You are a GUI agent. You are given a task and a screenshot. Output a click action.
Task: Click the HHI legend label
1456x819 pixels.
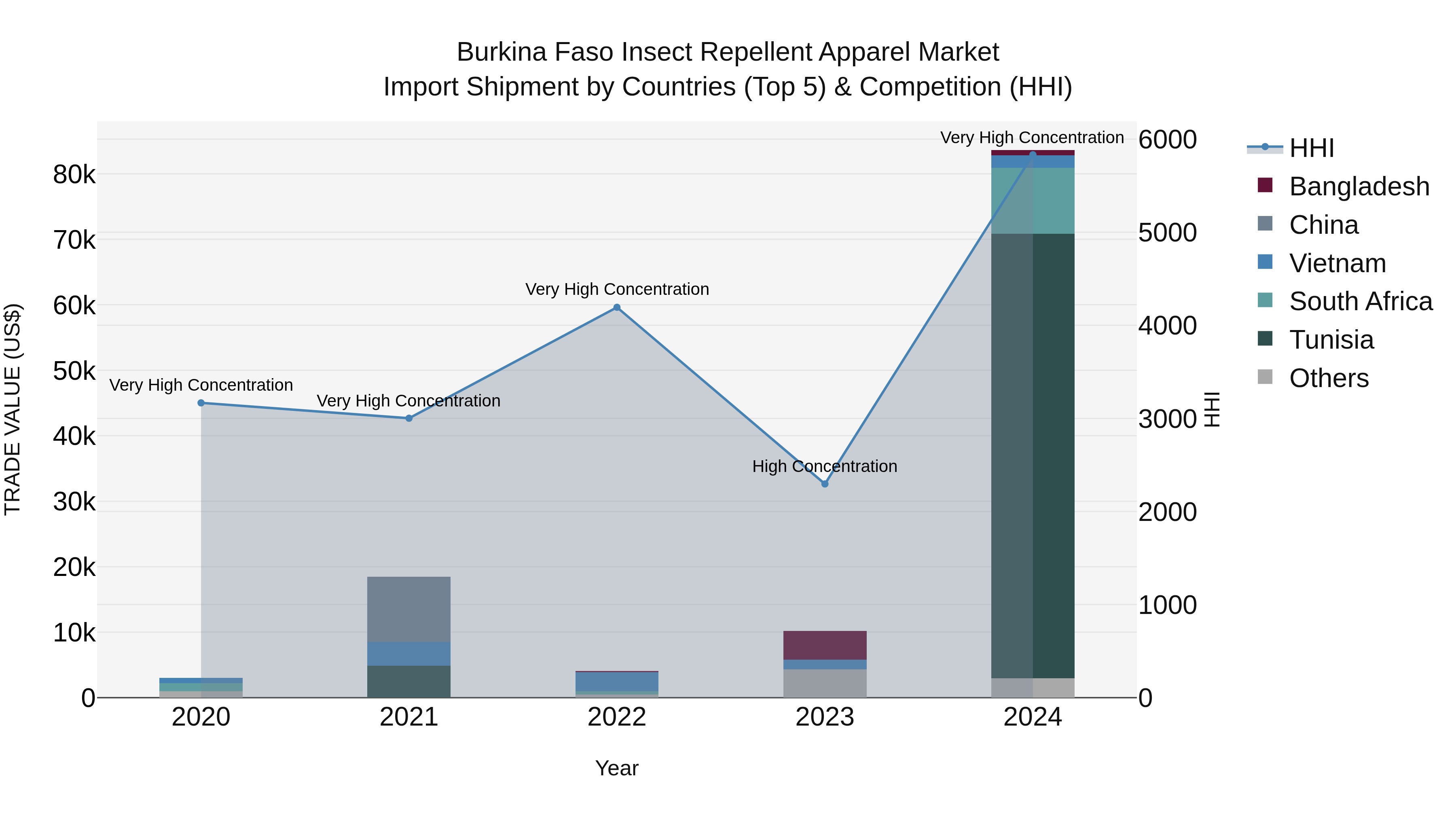[x=1312, y=148]
